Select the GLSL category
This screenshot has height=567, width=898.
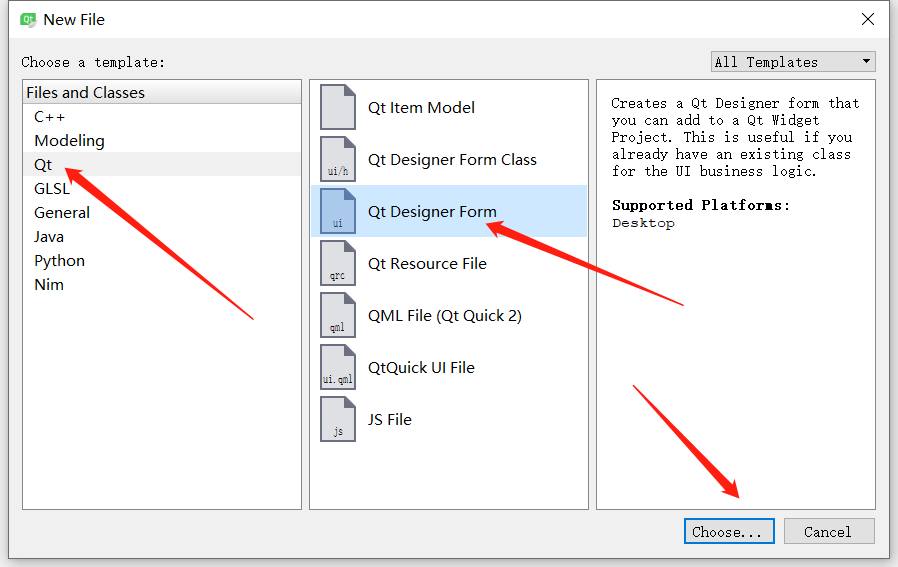(162, 188)
